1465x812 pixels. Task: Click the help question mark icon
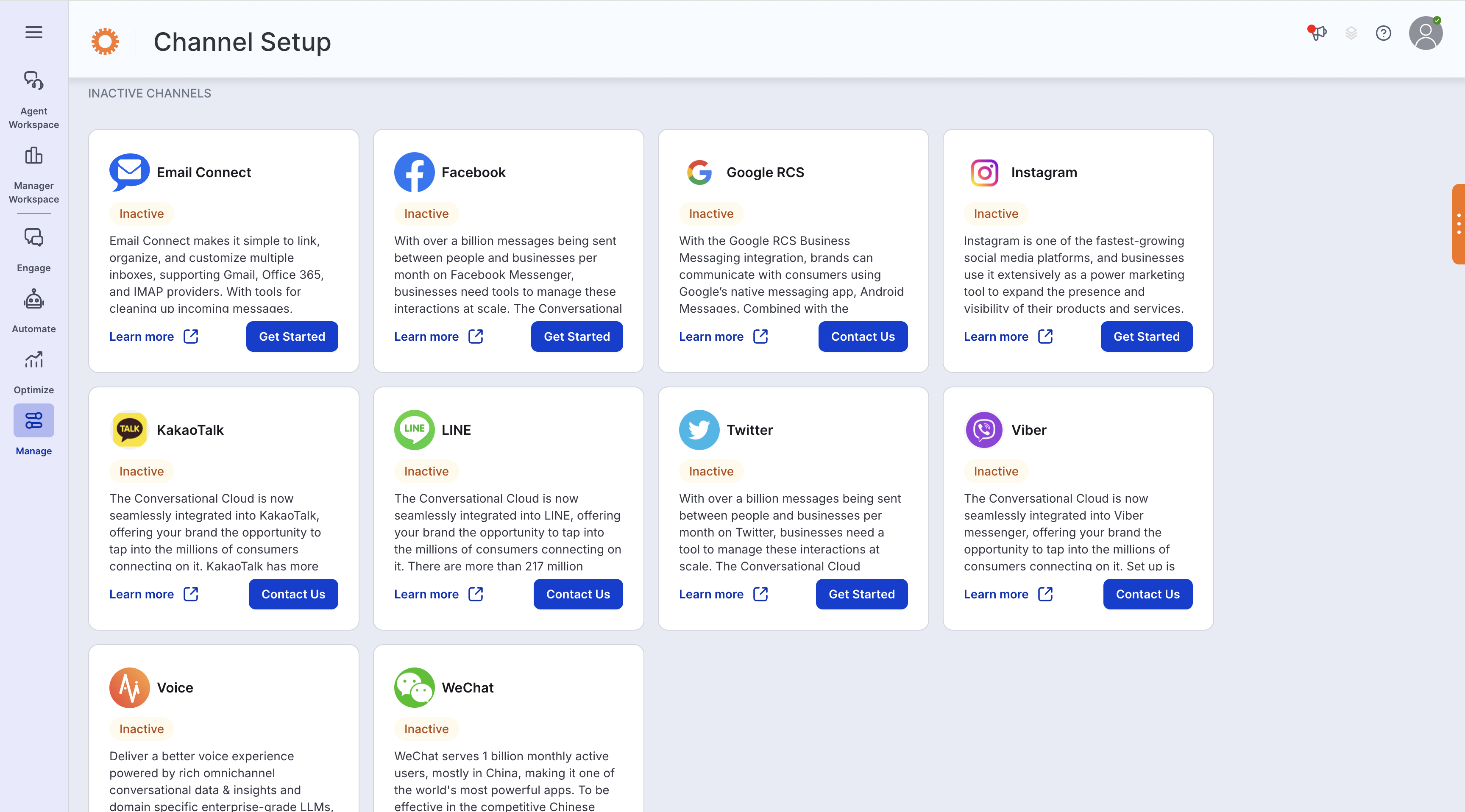pyautogui.click(x=1383, y=33)
